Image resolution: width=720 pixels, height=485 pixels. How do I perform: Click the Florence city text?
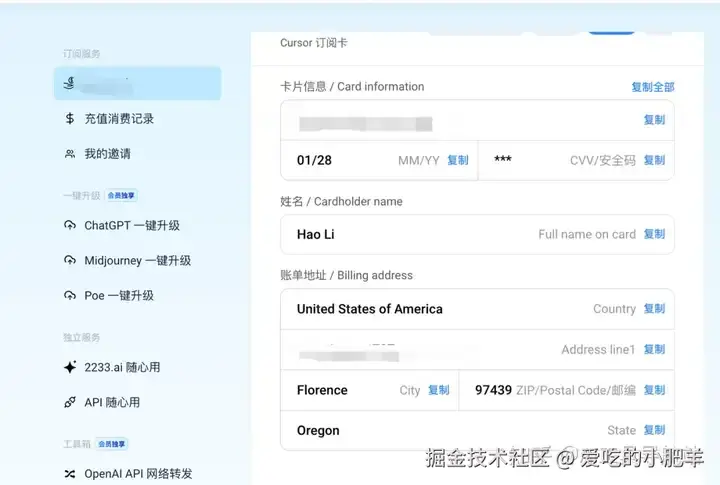[322, 390]
